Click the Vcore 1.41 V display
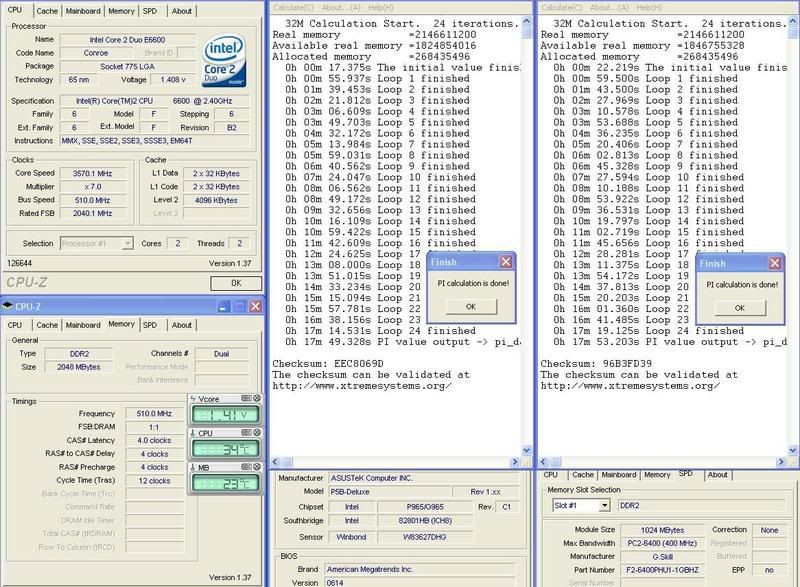The image size is (800, 587). click(x=225, y=415)
